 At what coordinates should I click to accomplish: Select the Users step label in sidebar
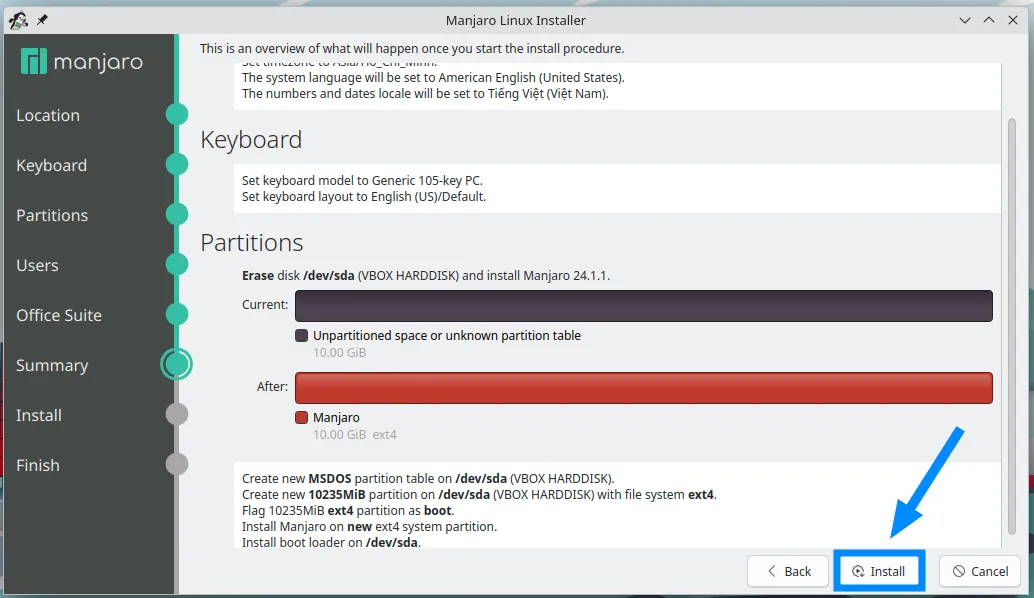tap(37, 265)
